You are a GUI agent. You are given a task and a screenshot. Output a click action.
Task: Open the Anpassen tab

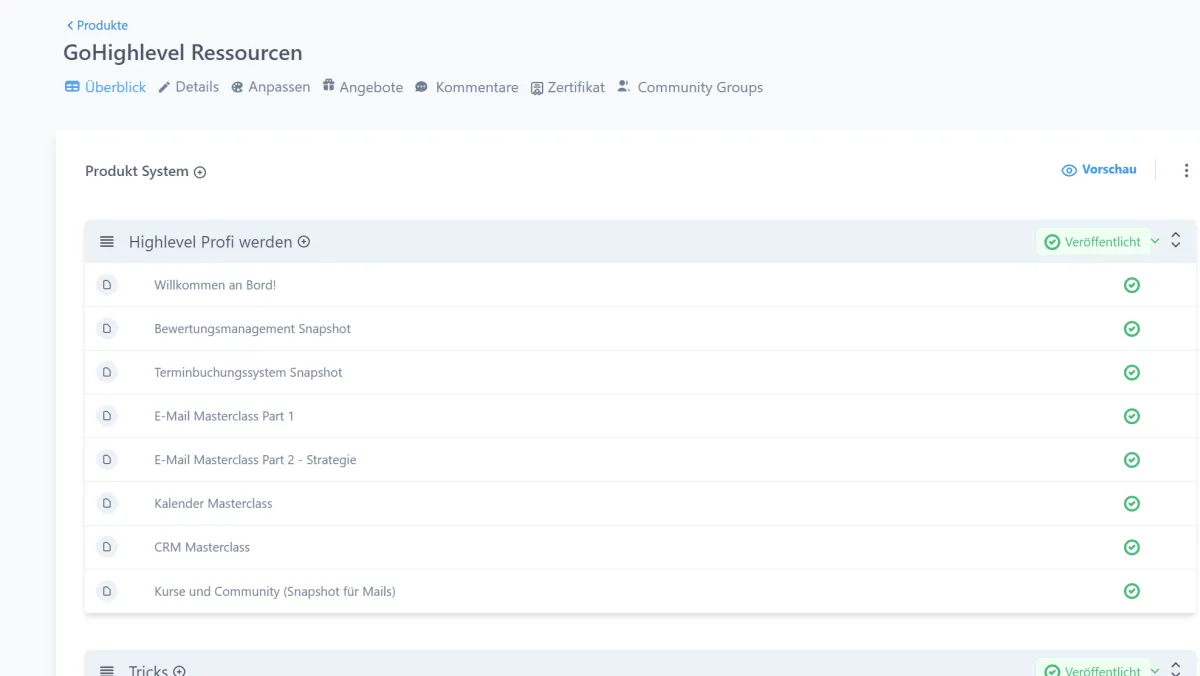pos(270,87)
